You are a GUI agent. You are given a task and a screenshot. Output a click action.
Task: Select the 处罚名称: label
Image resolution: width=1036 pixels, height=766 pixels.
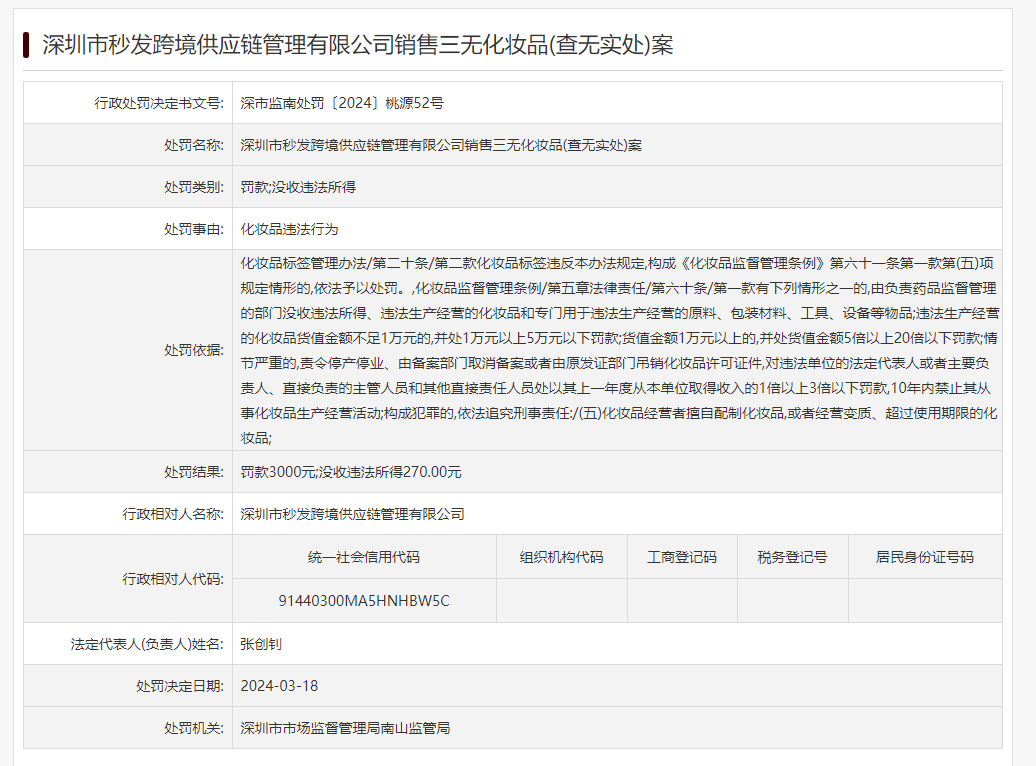[x=194, y=145]
